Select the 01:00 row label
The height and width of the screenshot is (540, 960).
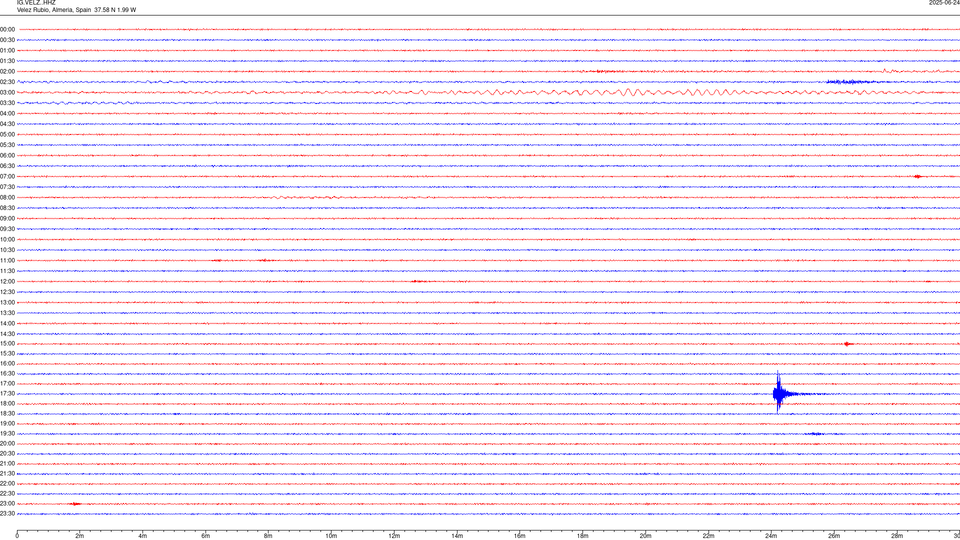7,50
